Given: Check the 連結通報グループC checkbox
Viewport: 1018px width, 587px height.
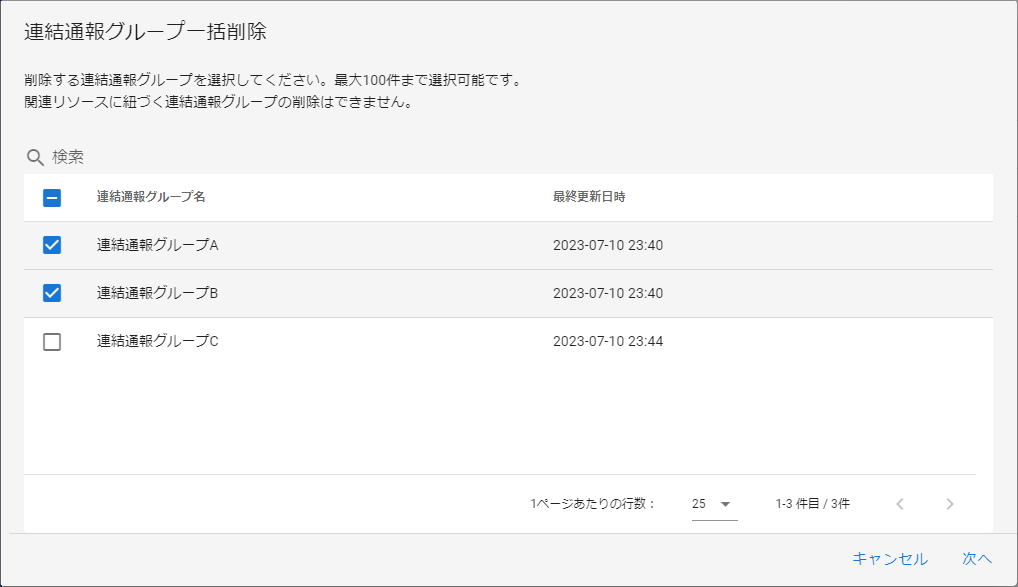Looking at the screenshot, I should click(x=52, y=342).
